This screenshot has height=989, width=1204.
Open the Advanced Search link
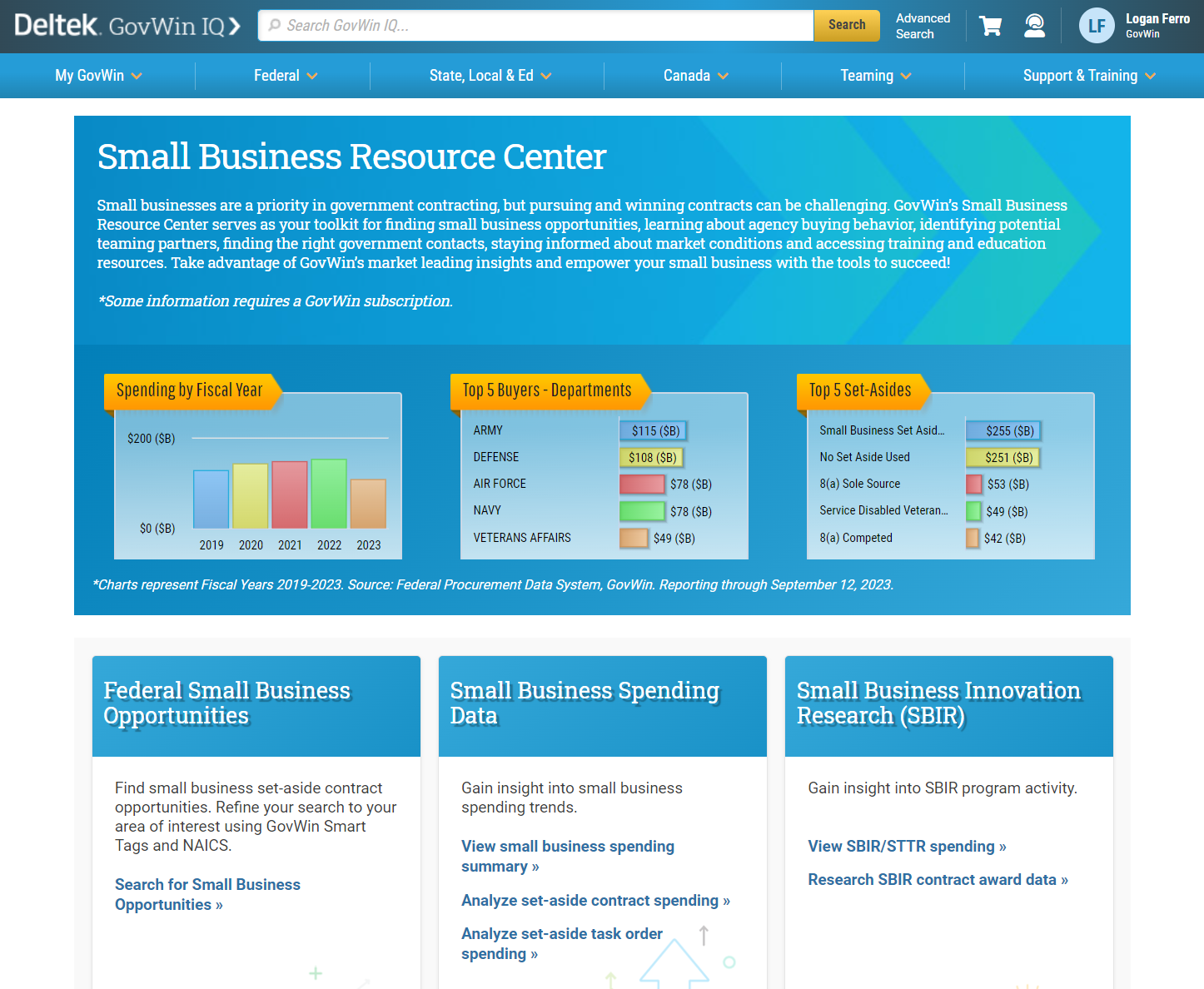(x=922, y=26)
